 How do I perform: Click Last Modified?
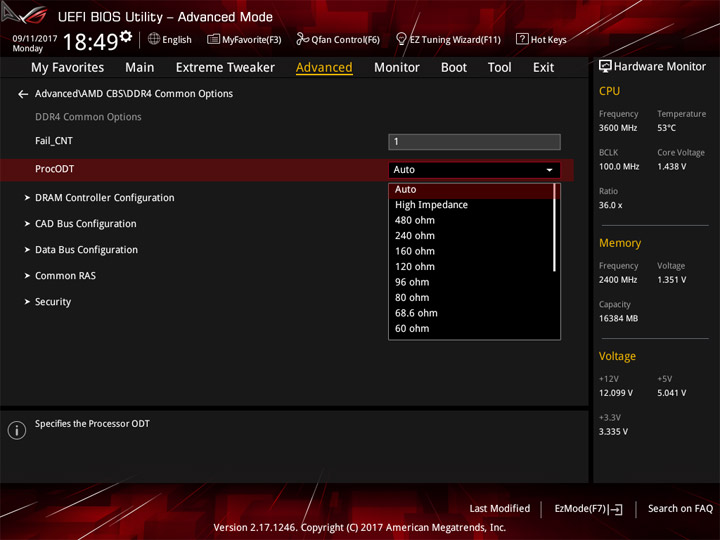500,509
